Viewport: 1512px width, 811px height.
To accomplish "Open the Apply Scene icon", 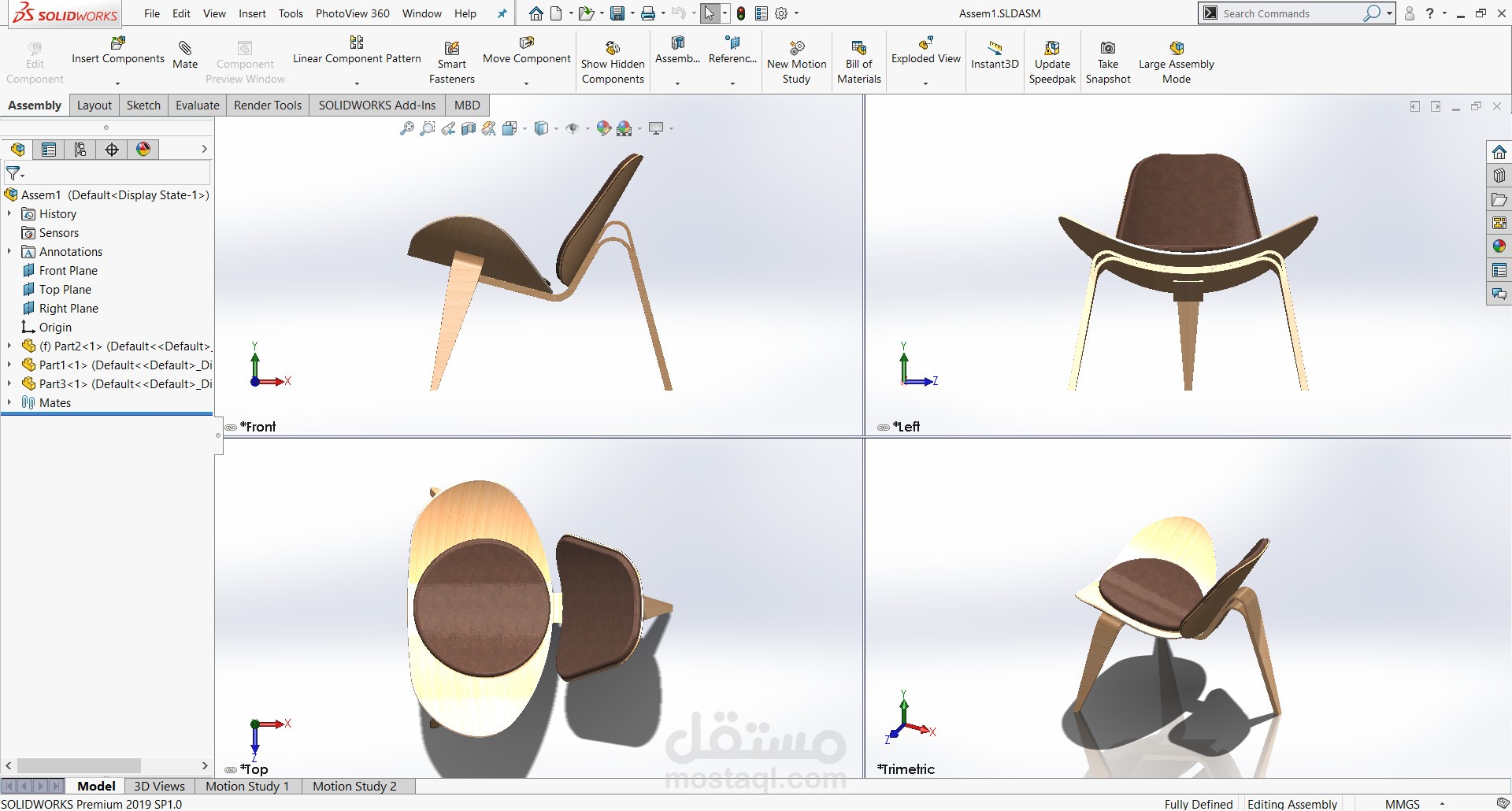I will 624,128.
